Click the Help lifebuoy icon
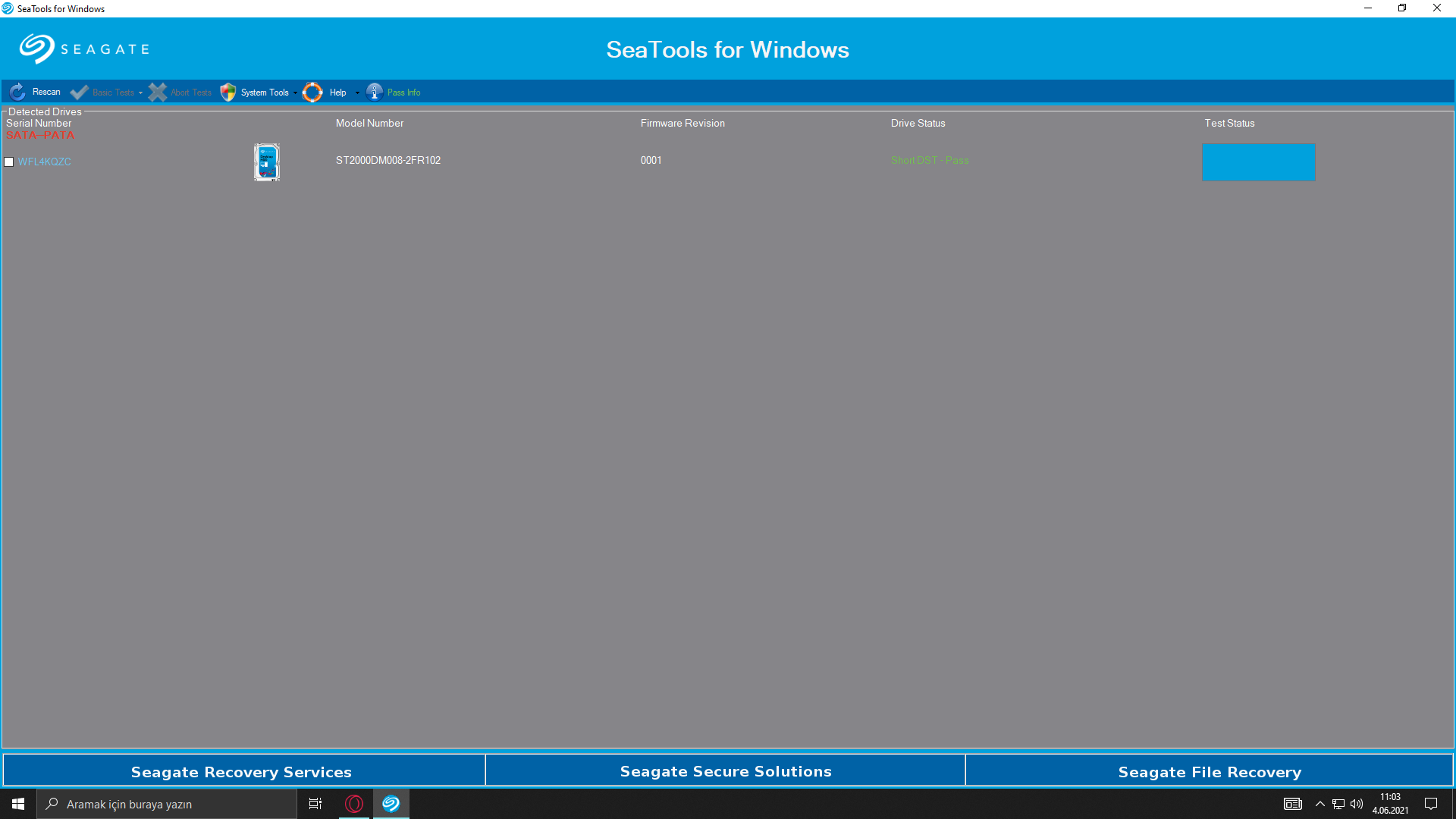 [x=312, y=93]
